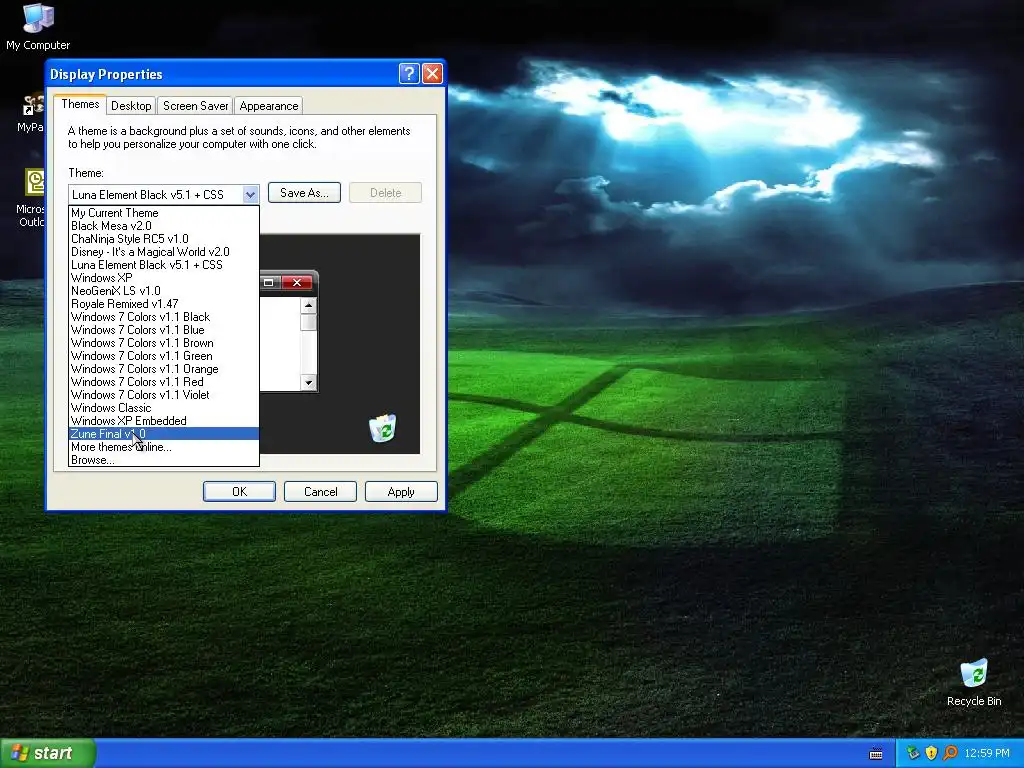
Task: Choose Windows 7 Colors v1.1 Green
Action: pos(164,356)
